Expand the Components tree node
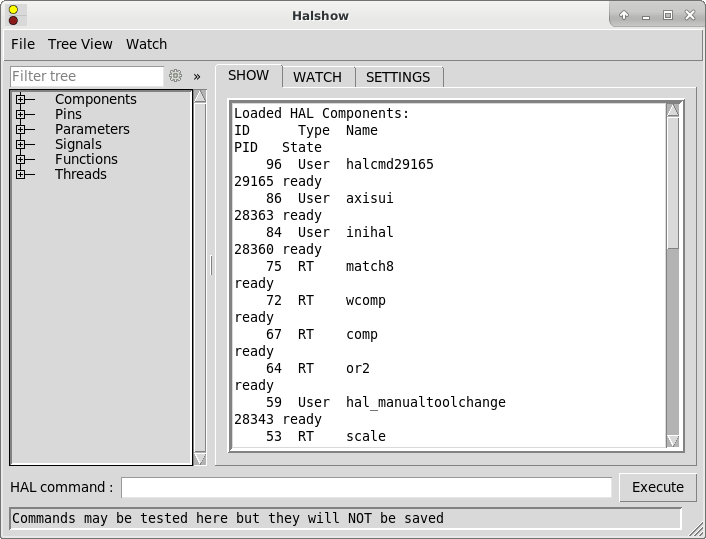706x539 pixels. click(x=20, y=99)
